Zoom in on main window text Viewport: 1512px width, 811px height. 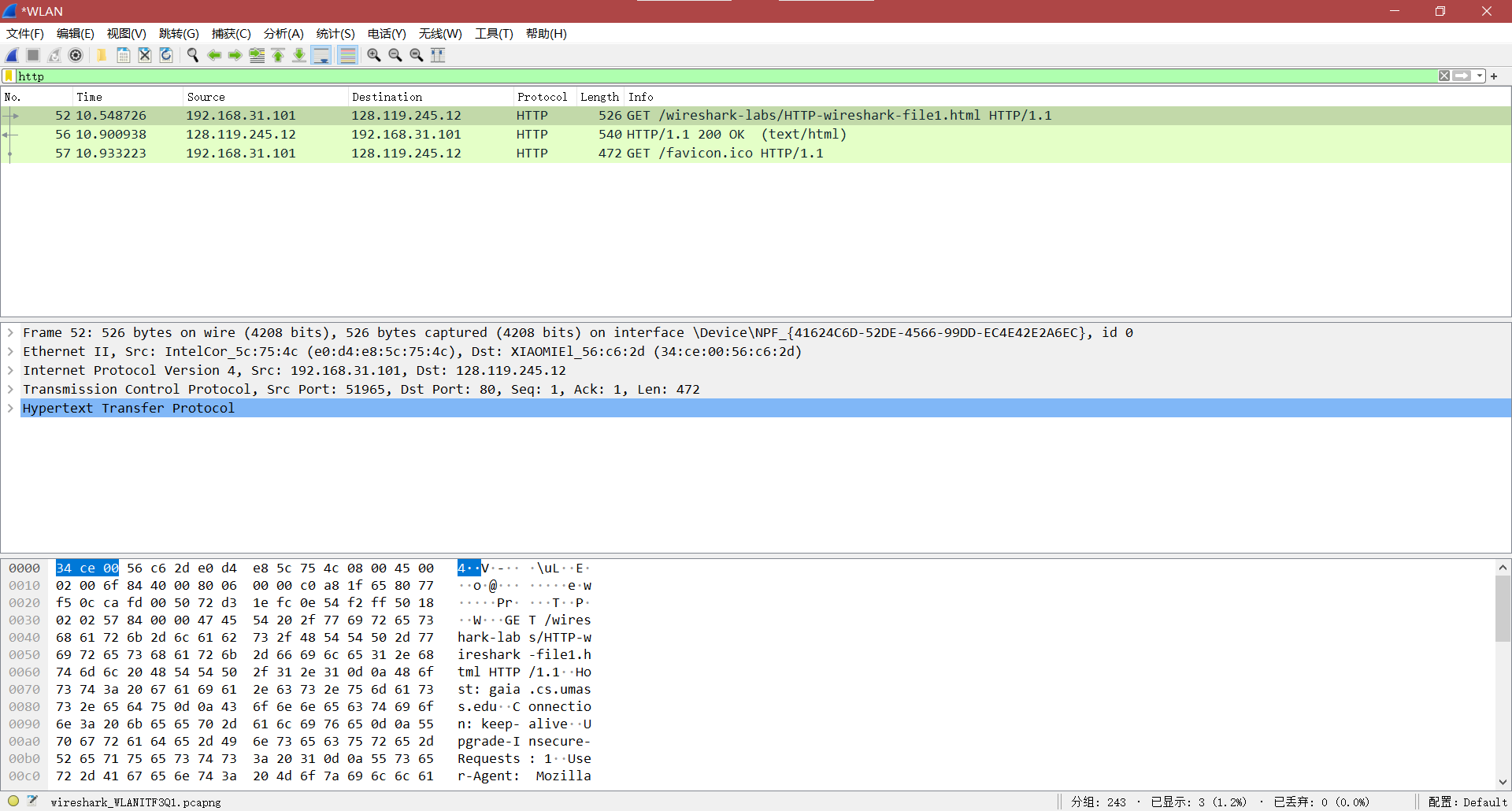pyautogui.click(x=373, y=55)
